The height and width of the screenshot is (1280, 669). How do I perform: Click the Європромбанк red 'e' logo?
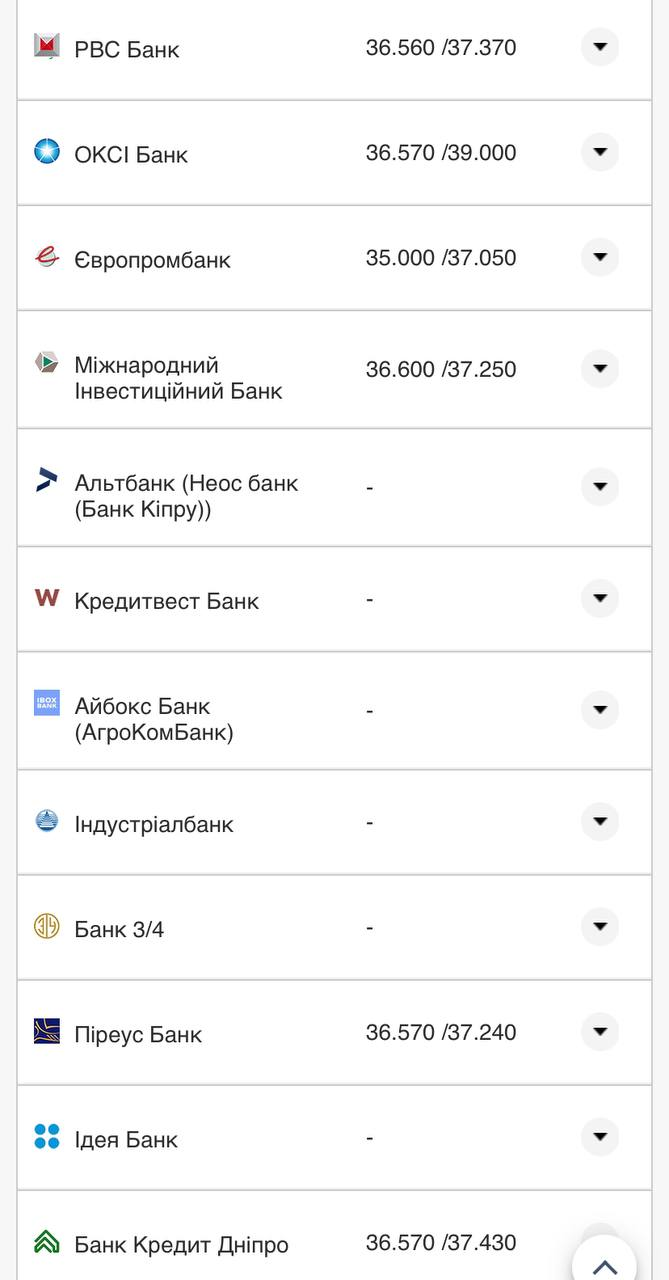point(45,255)
